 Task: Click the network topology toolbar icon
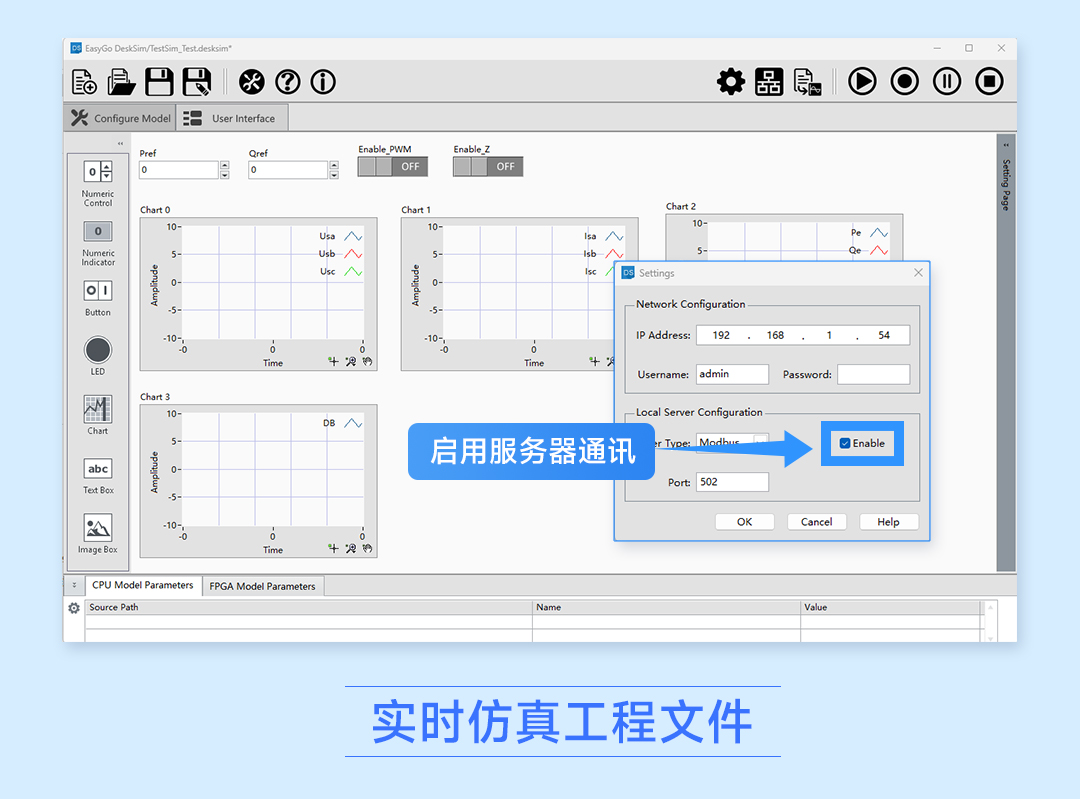tap(769, 81)
